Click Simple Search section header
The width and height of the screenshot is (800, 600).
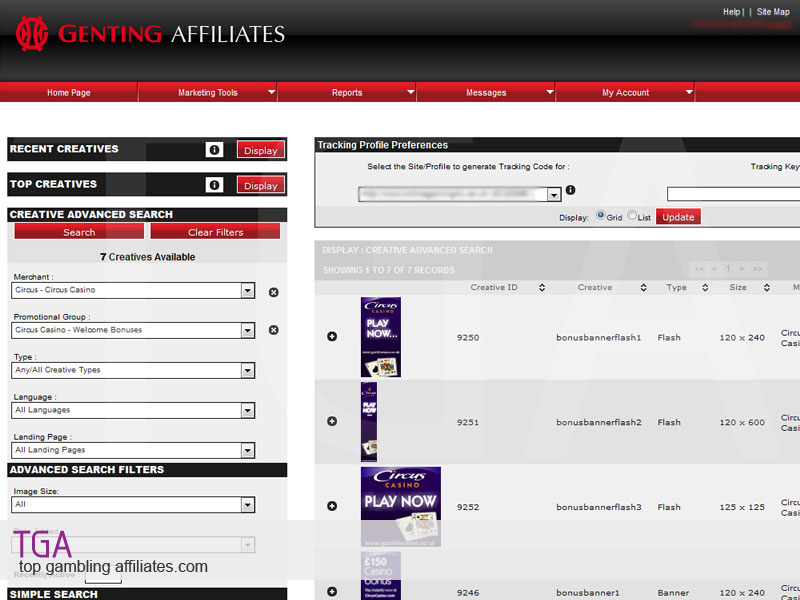pyautogui.click(x=147, y=594)
